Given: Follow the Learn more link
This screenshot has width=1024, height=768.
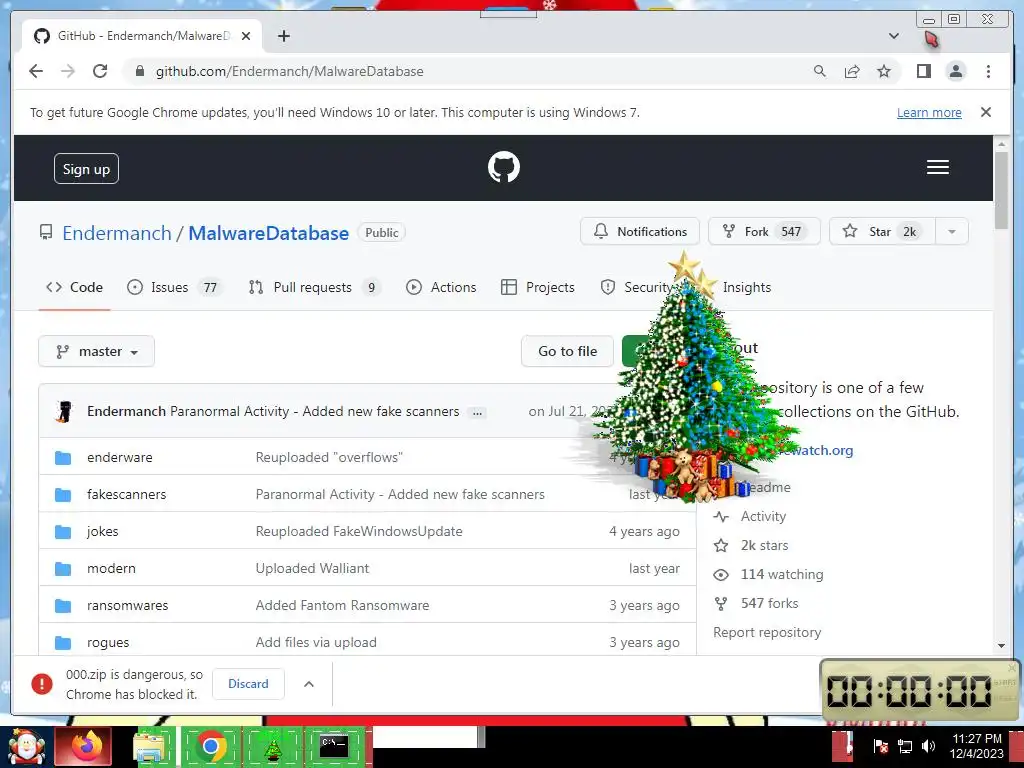Looking at the screenshot, I should (x=929, y=112).
